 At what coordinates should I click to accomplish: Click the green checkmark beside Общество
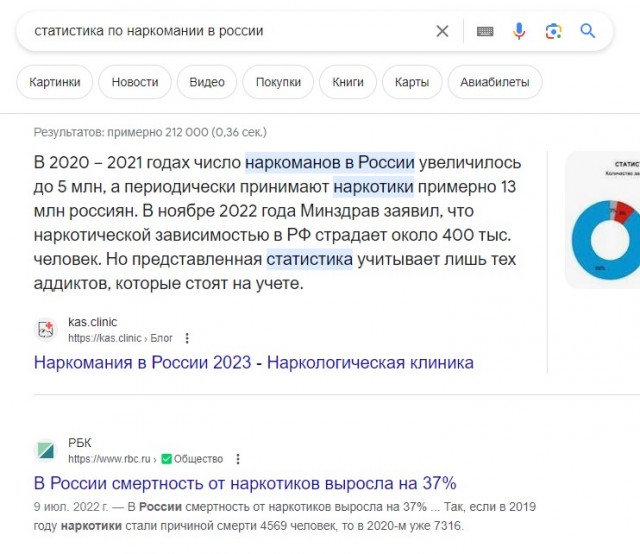166,459
